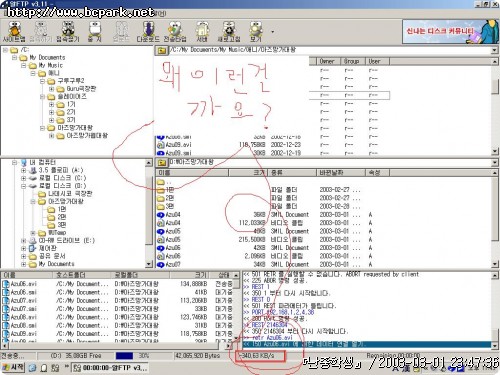The height and width of the screenshot is (375, 500).
Task: Open the local D: path dropdown
Action: [495, 163]
